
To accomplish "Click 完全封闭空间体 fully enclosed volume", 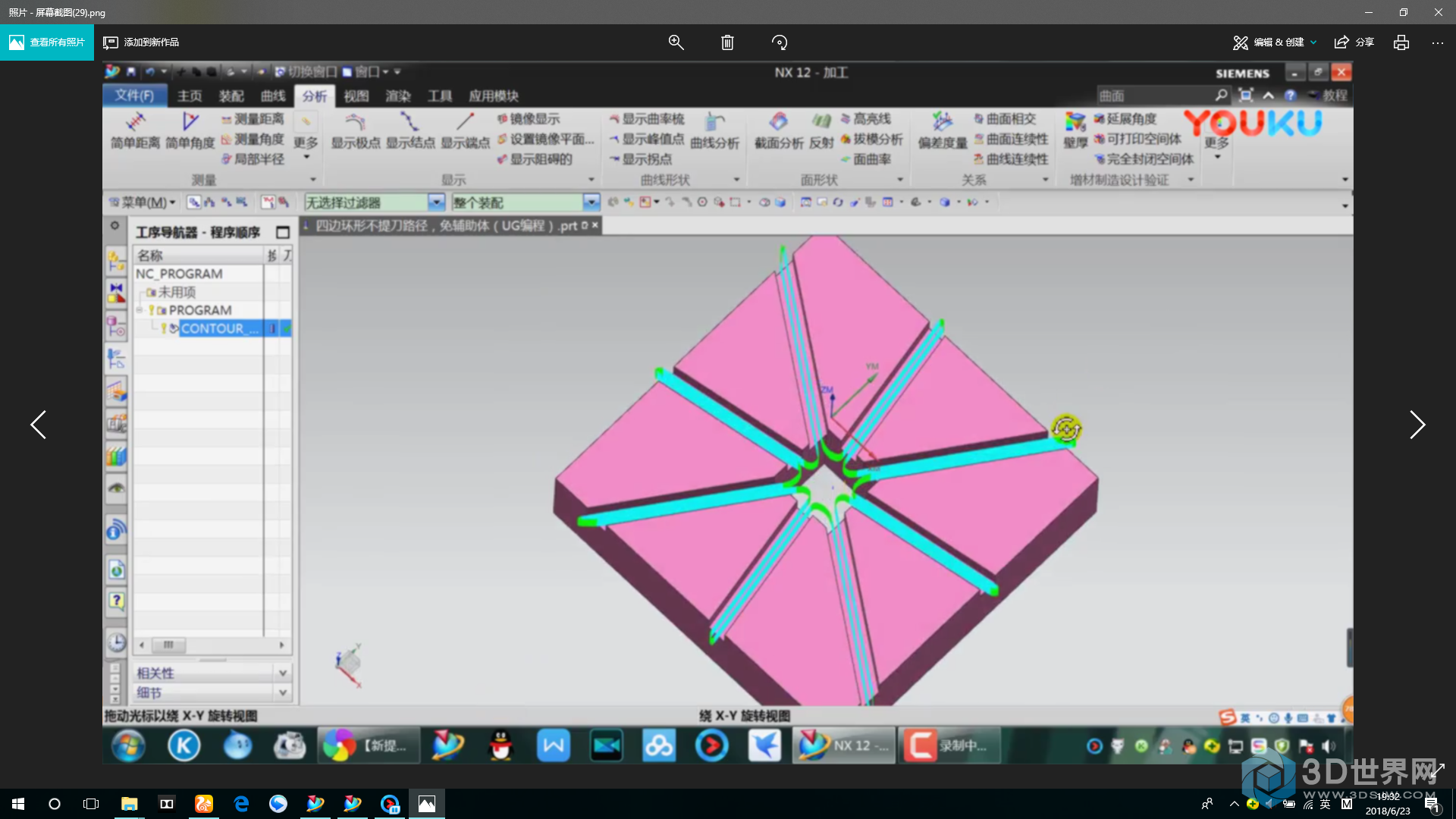I will [x=1144, y=159].
